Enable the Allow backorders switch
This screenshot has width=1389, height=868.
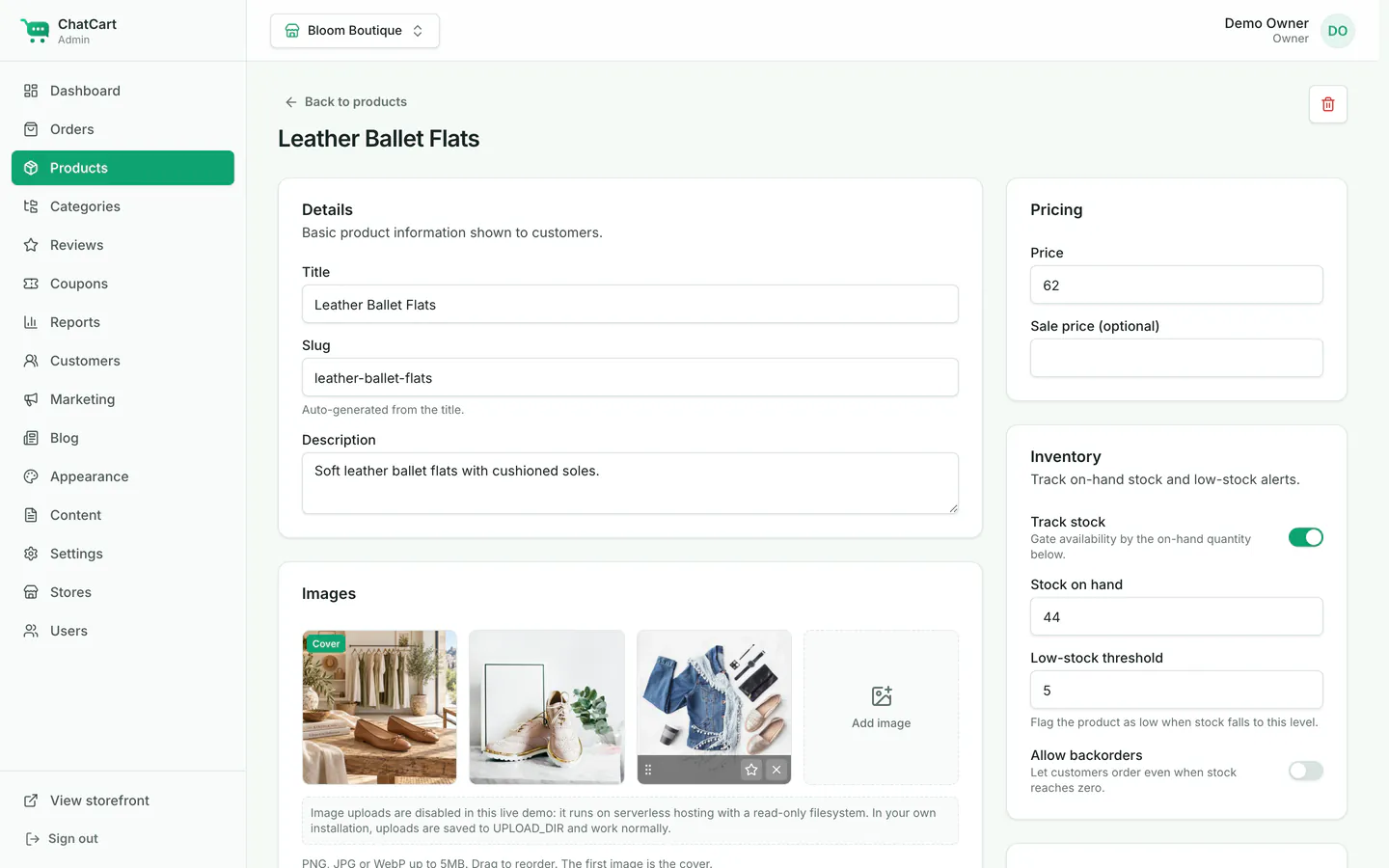pos(1306,771)
